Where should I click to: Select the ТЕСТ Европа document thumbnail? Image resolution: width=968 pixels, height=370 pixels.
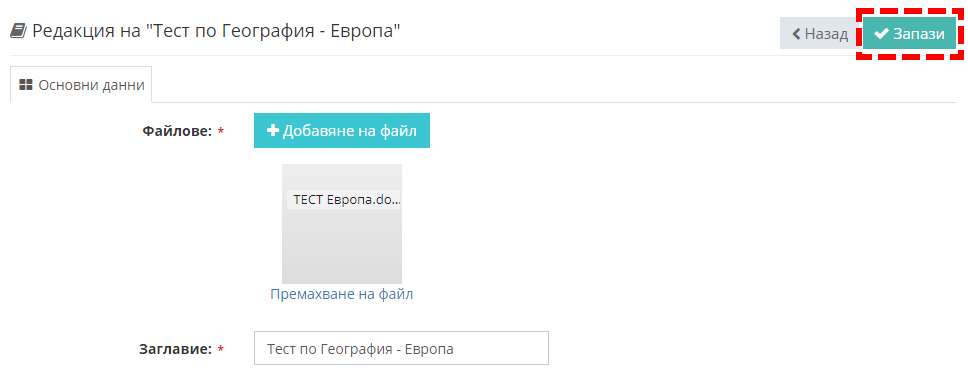point(342,224)
